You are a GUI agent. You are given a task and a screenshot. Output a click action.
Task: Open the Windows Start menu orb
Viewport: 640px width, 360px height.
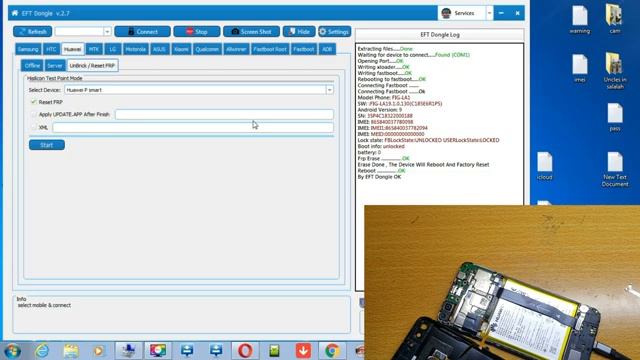click(x=12, y=351)
